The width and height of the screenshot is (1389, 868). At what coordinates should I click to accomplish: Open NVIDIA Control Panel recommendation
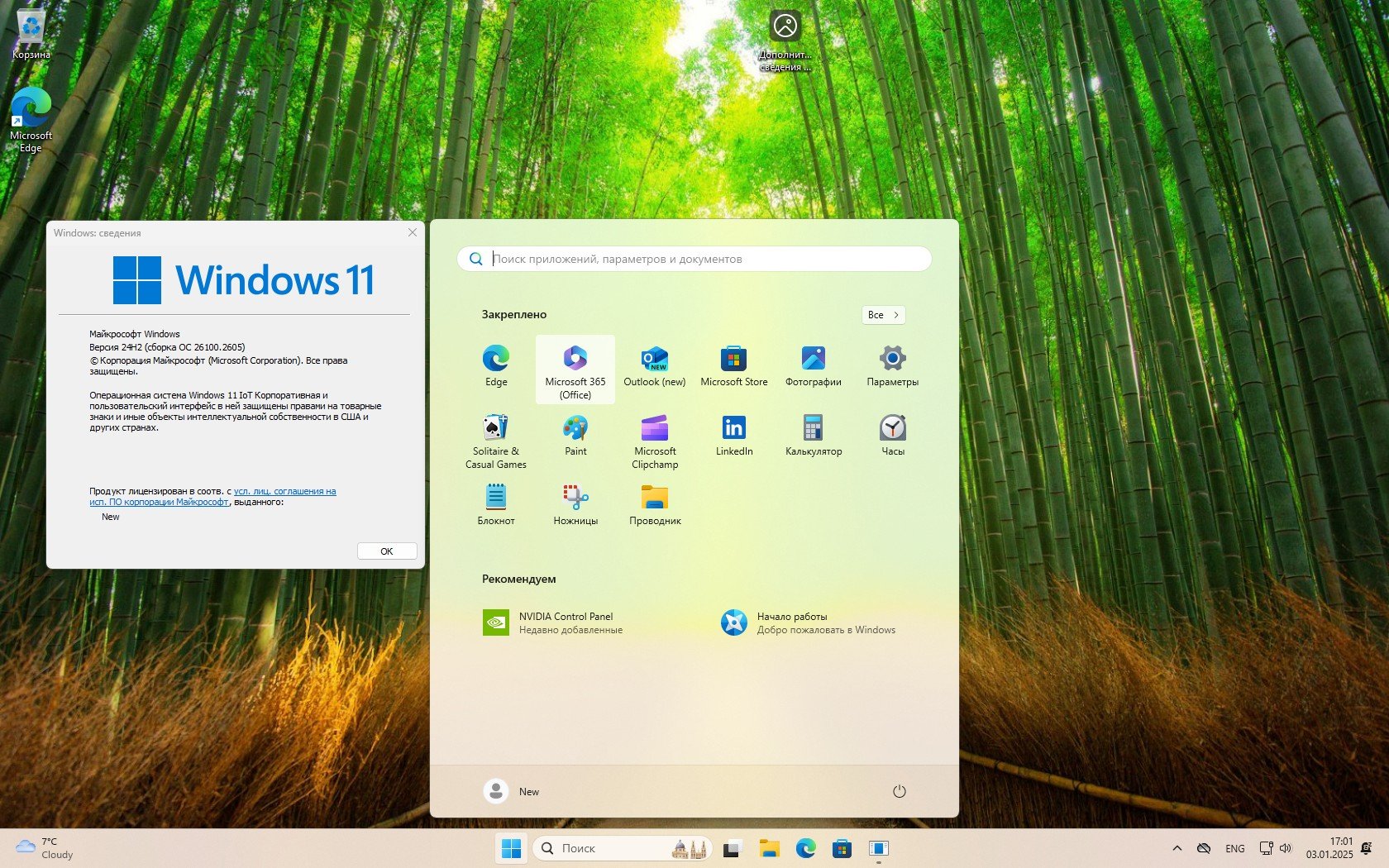coord(553,622)
